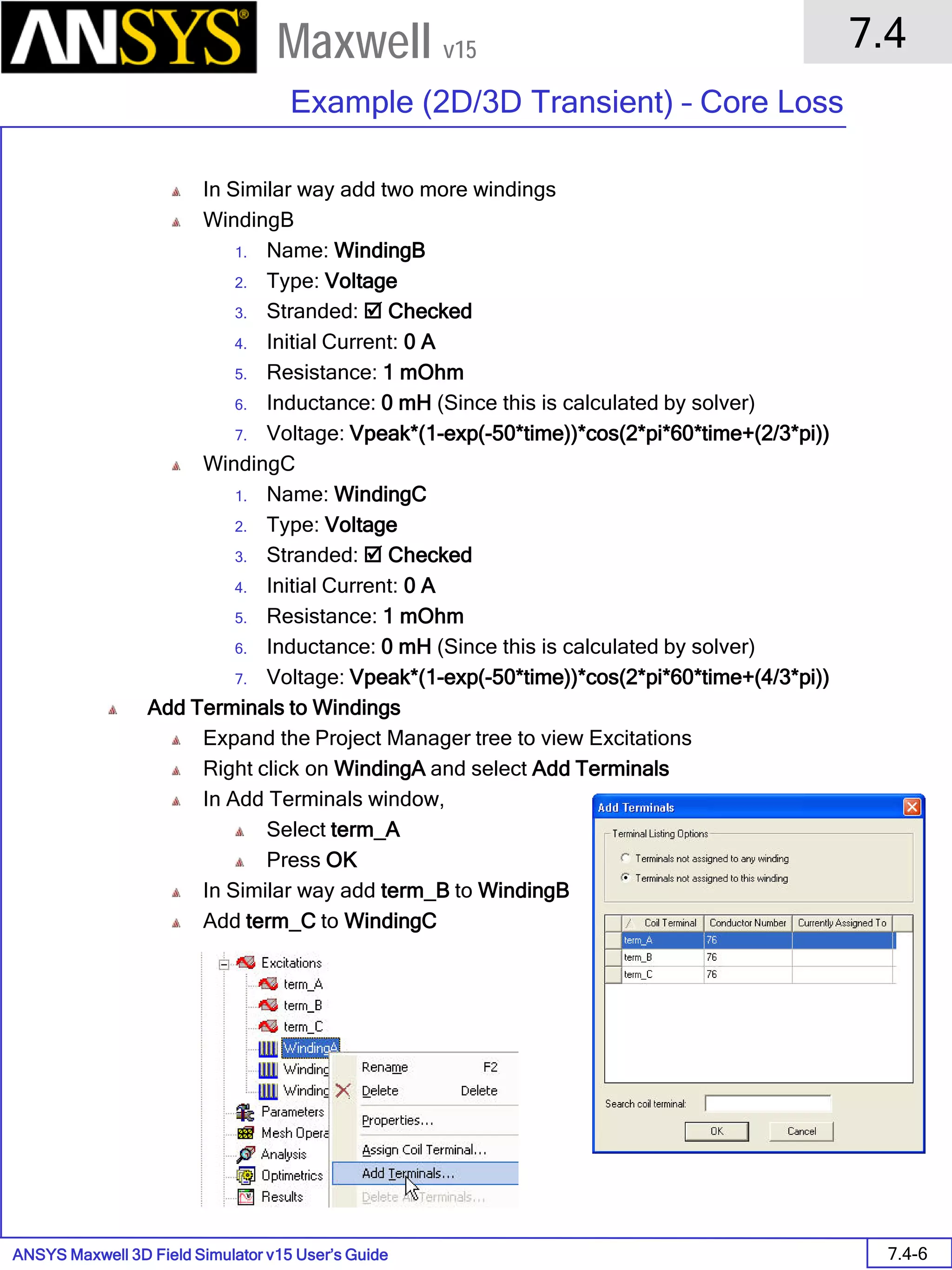Image resolution: width=952 pixels, height=1270 pixels.
Task: Click the term_A excitation icon in tree
Action: (x=268, y=984)
